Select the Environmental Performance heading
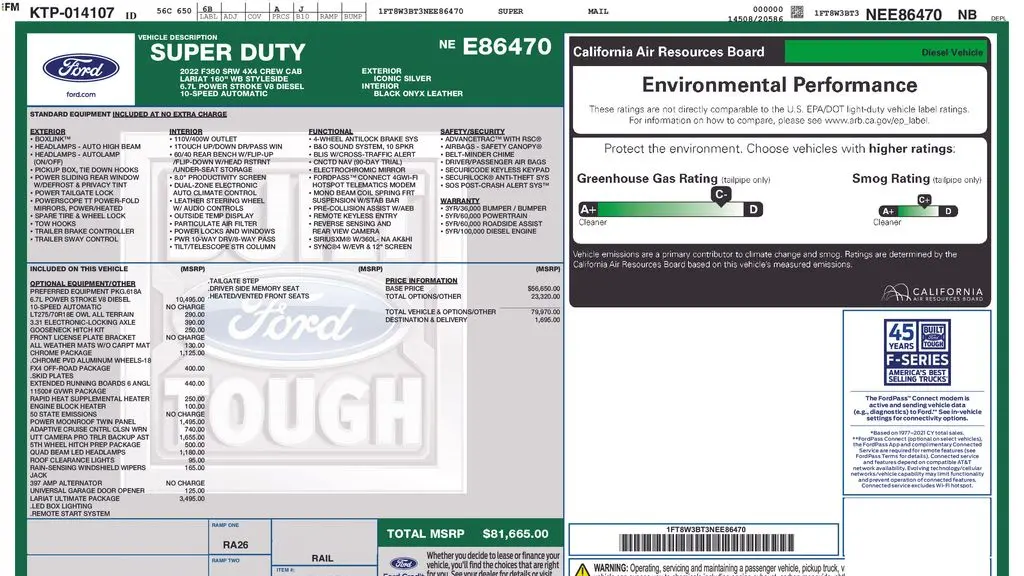The height and width of the screenshot is (576, 1024). pyautogui.click(x=779, y=85)
